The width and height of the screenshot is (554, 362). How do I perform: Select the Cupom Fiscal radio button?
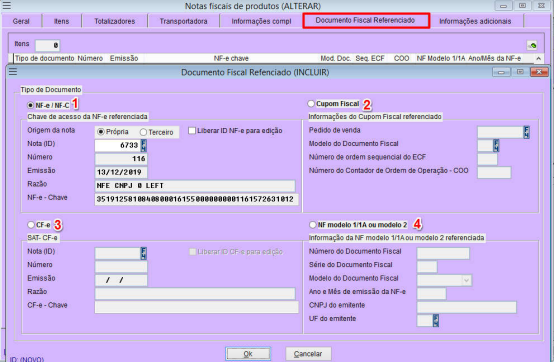311,103
